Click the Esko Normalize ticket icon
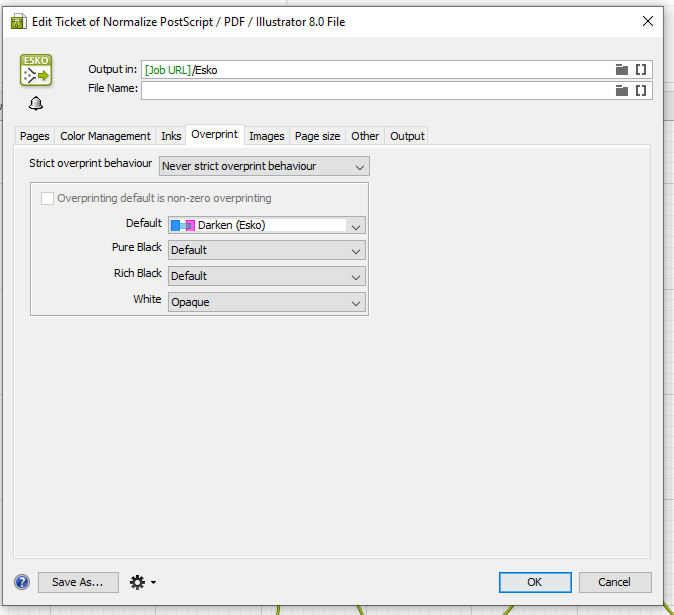674x615 pixels. (36, 70)
